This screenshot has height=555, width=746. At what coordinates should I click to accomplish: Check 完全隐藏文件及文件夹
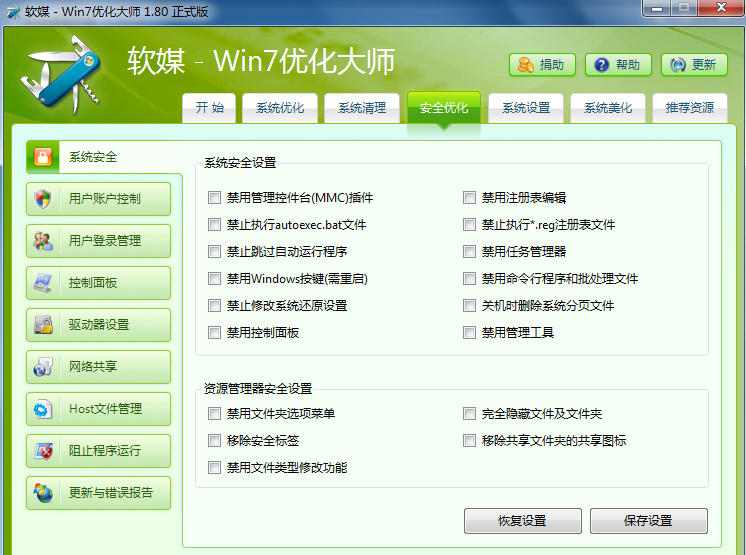(469, 414)
